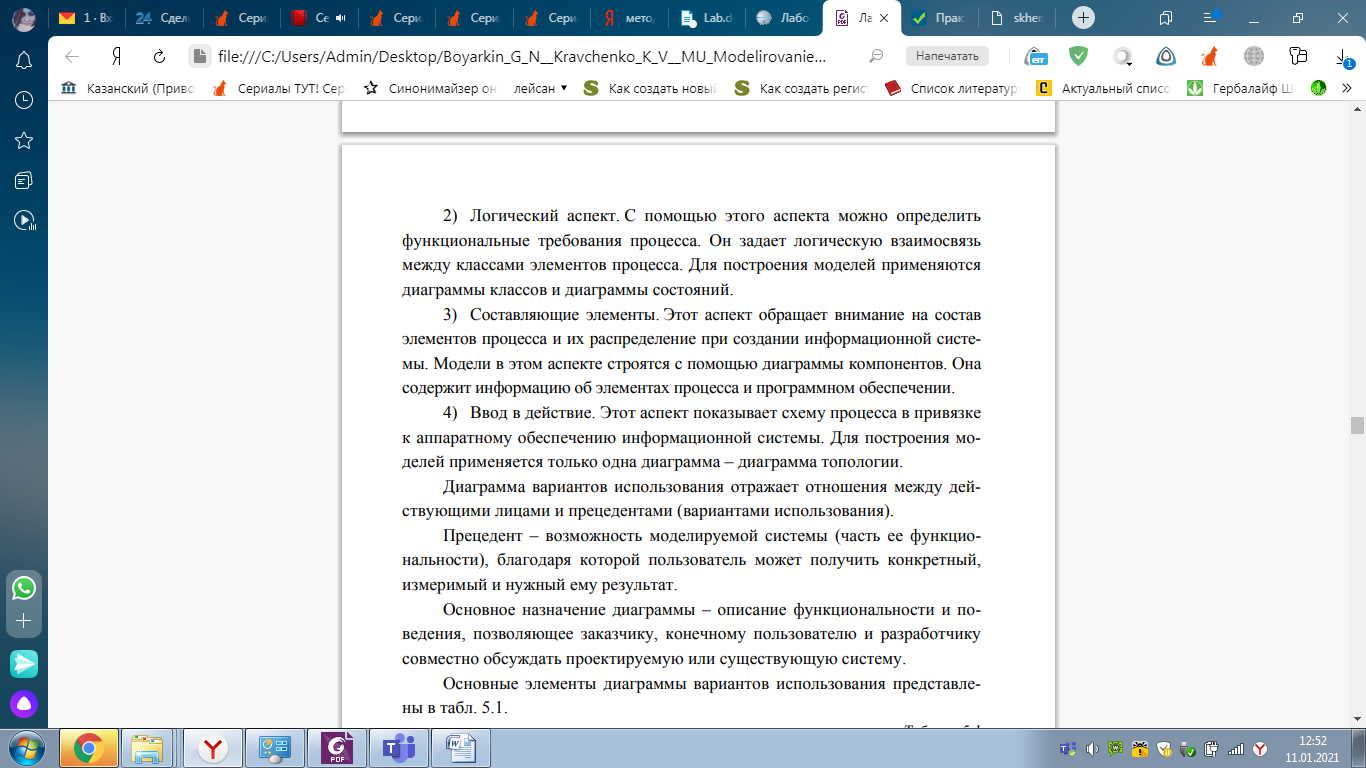Click the page info icon by address
The image size is (1366, 768).
[x=200, y=56]
